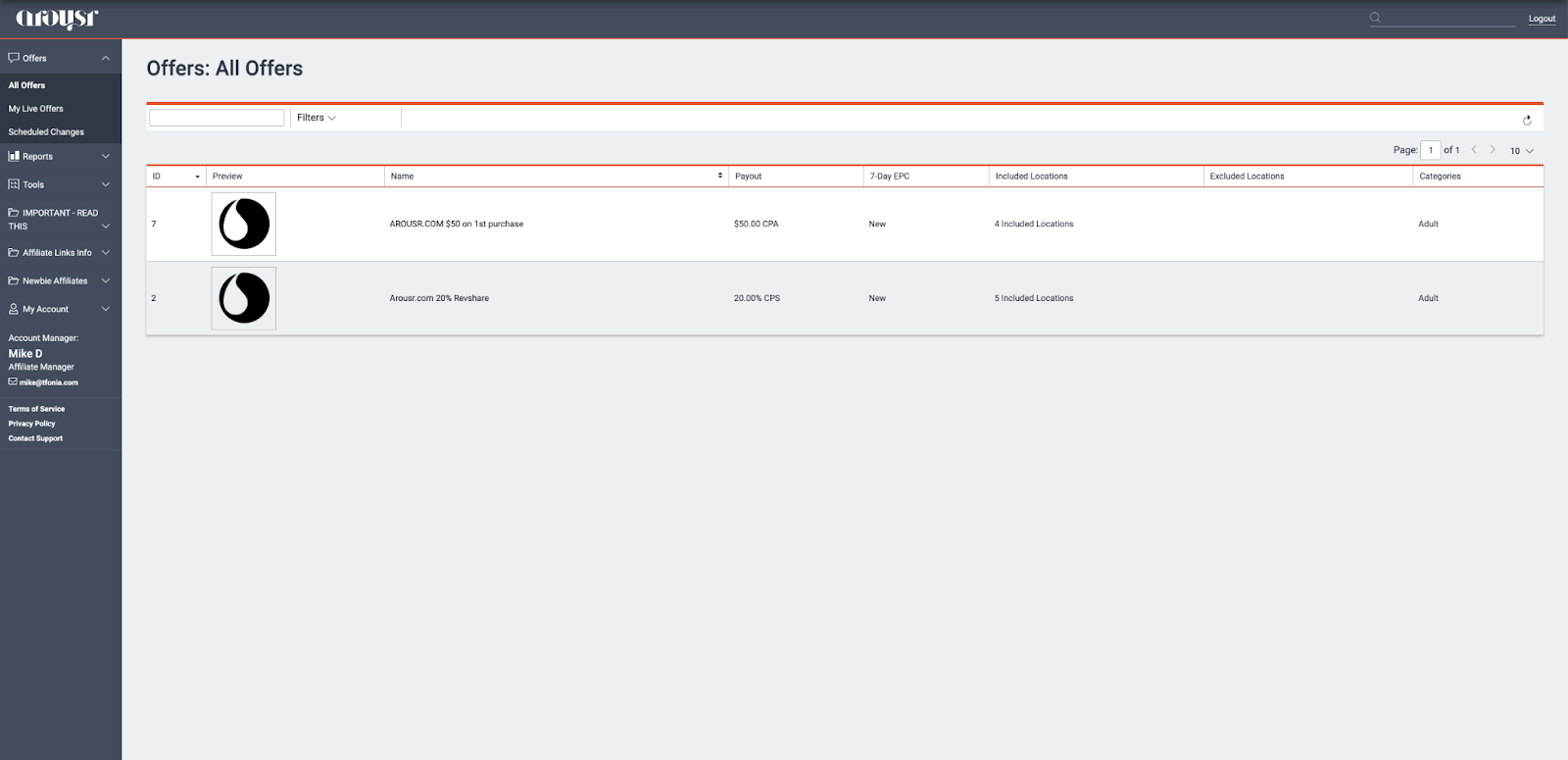Click the Preview column header
This screenshot has width=1568, height=760.
click(227, 177)
